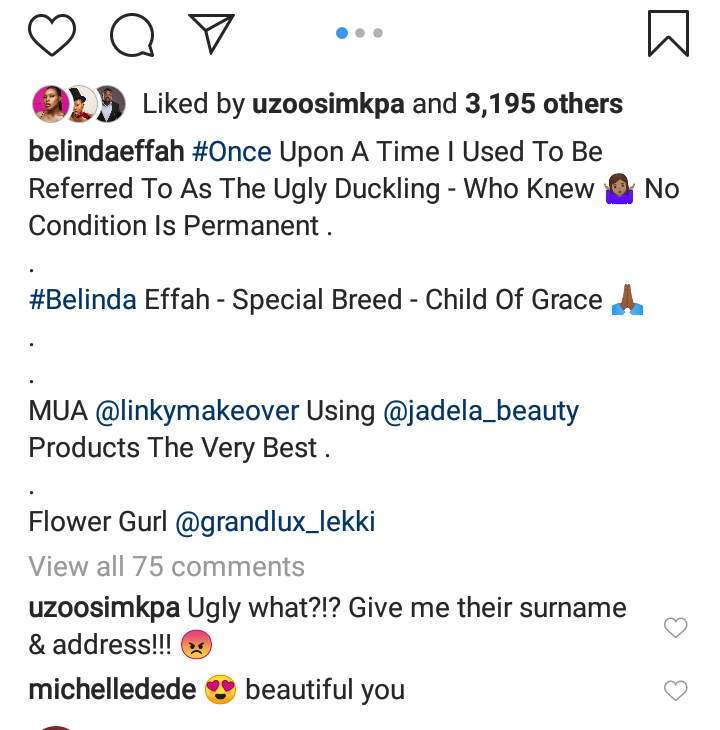
Task: Like michelledede's comment heart
Action: point(676,690)
